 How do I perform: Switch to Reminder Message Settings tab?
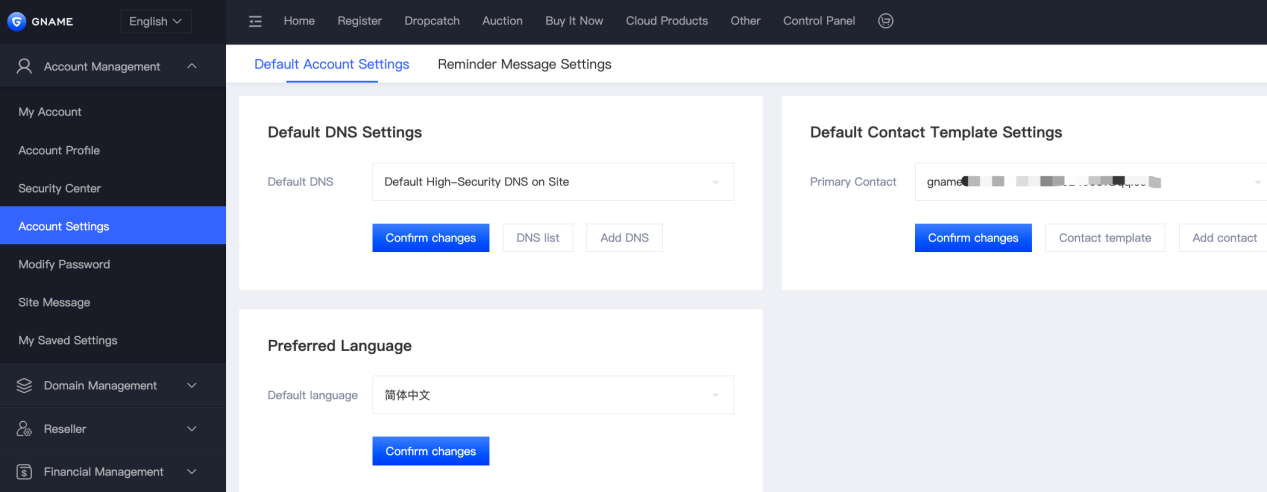click(x=524, y=64)
